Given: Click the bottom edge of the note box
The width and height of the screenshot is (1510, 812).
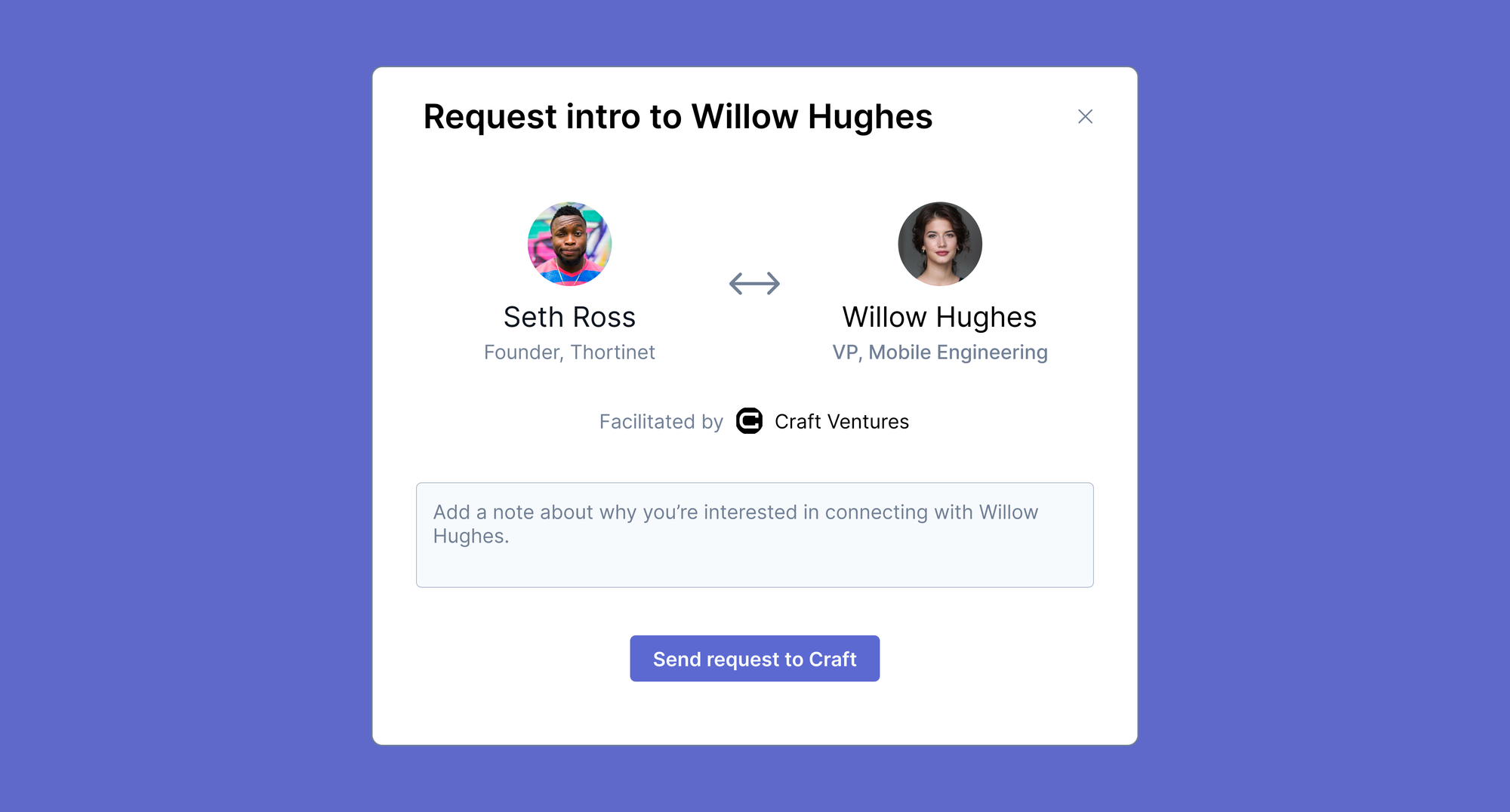Looking at the screenshot, I should click(754, 586).
